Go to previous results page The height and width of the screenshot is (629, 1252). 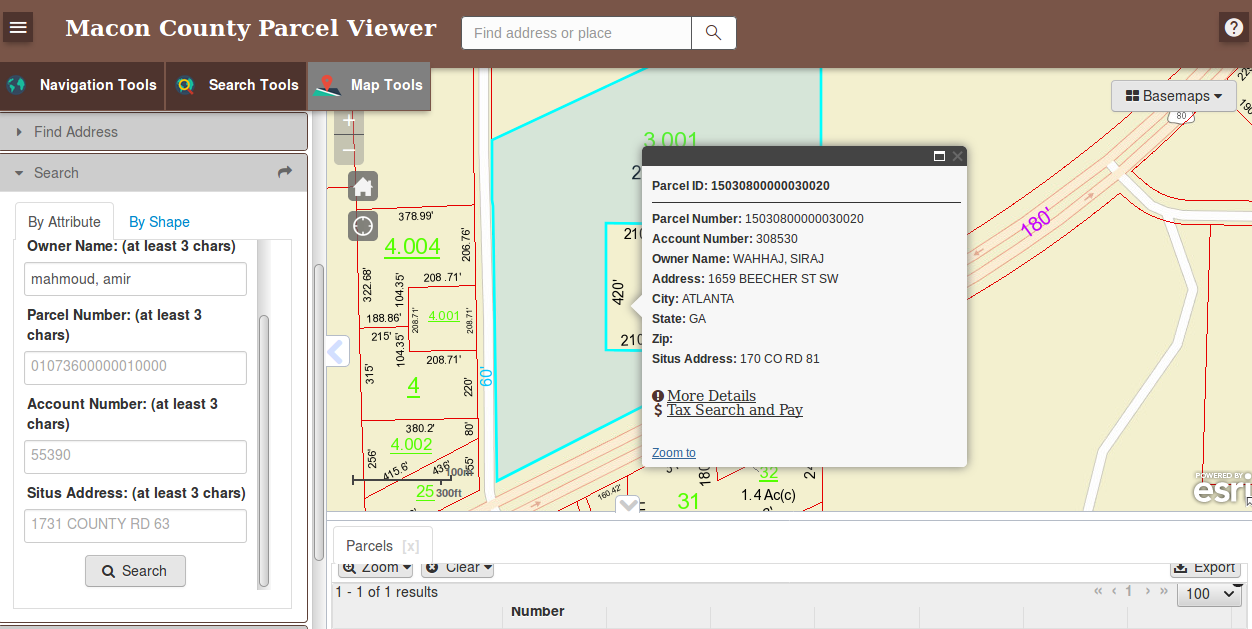[1114, 591]
